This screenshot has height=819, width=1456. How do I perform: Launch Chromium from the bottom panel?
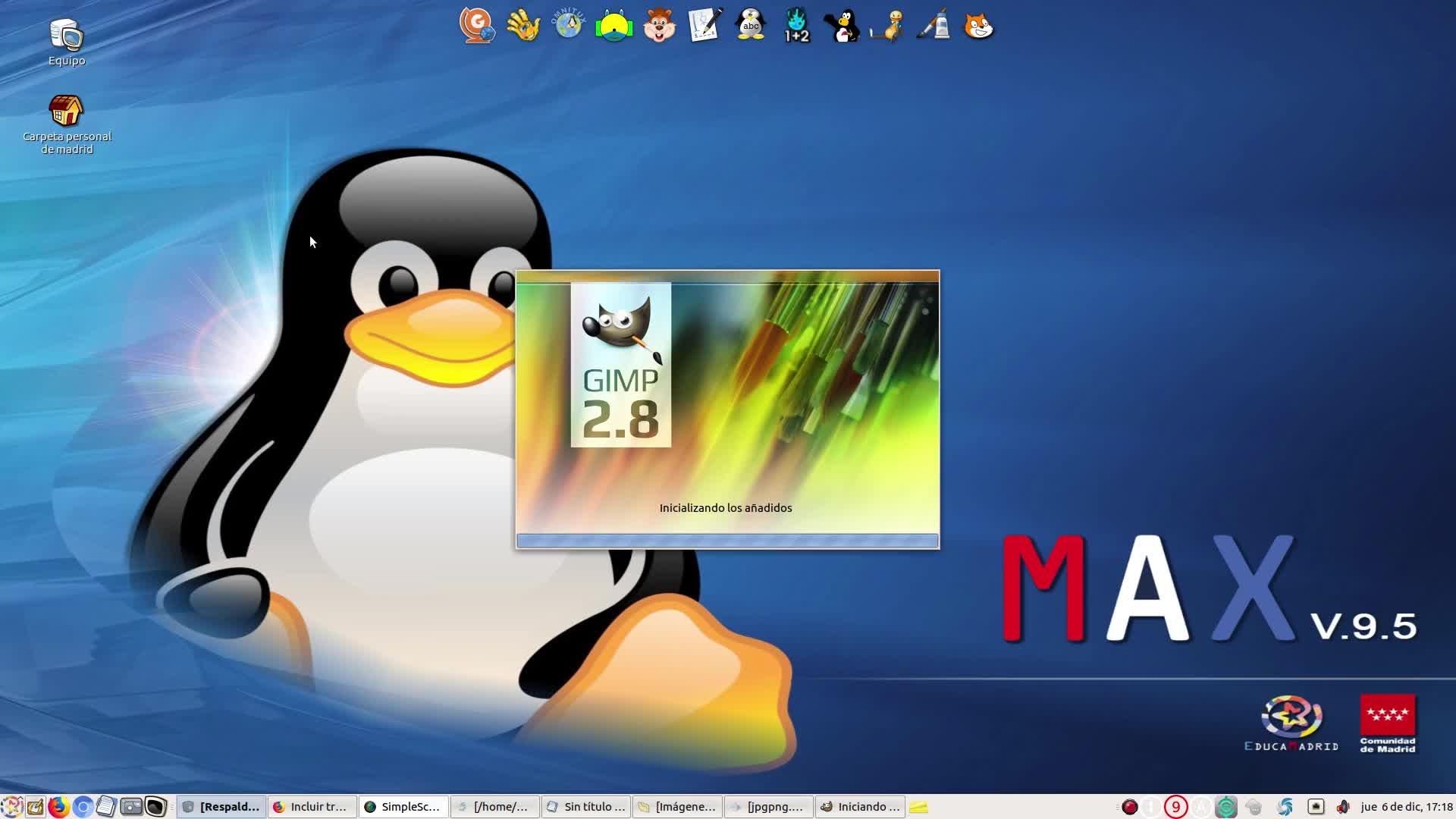point(83,807)
